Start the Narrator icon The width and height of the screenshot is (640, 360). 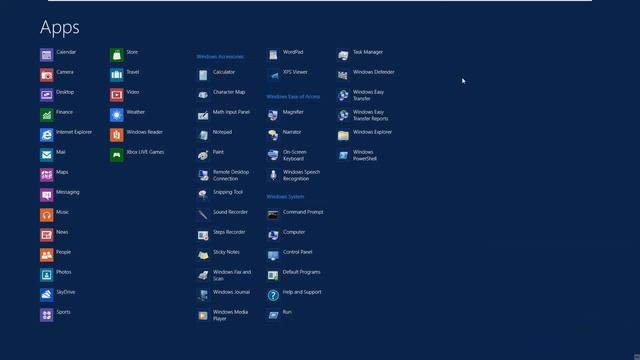(273, 135)
